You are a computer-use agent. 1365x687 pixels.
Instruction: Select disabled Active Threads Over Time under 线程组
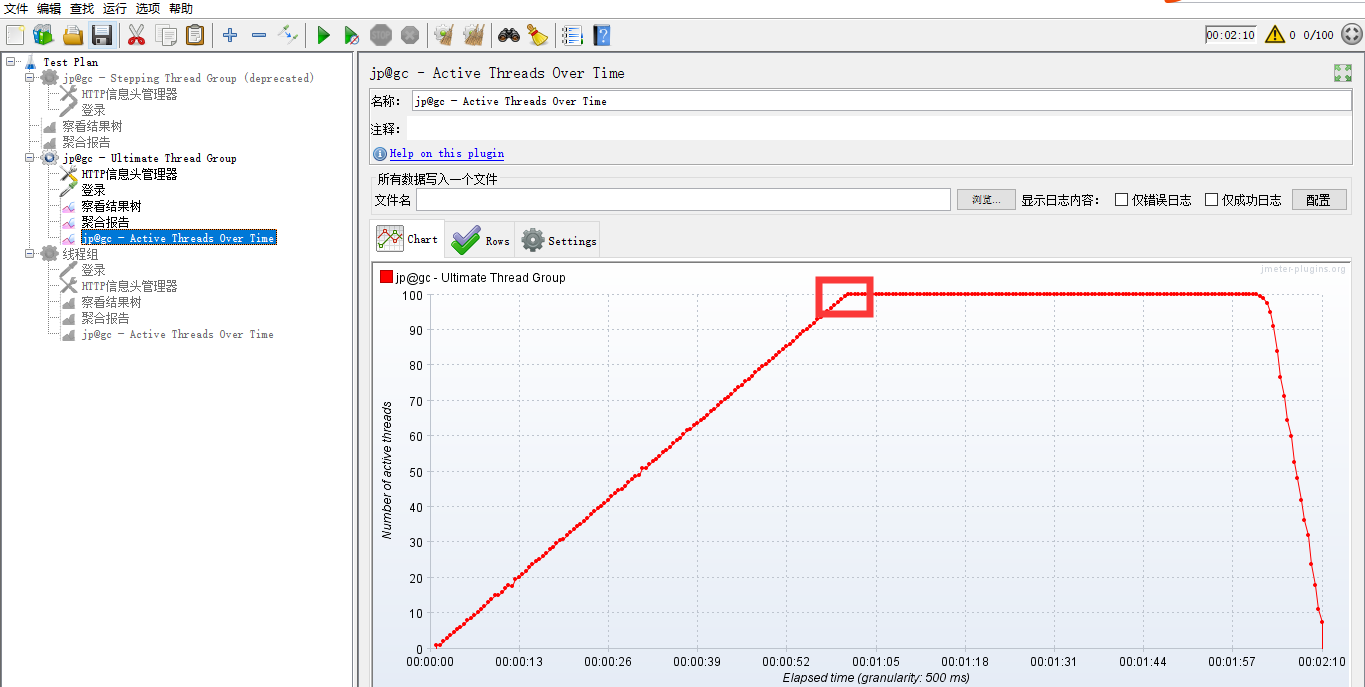tap(177, 334)
